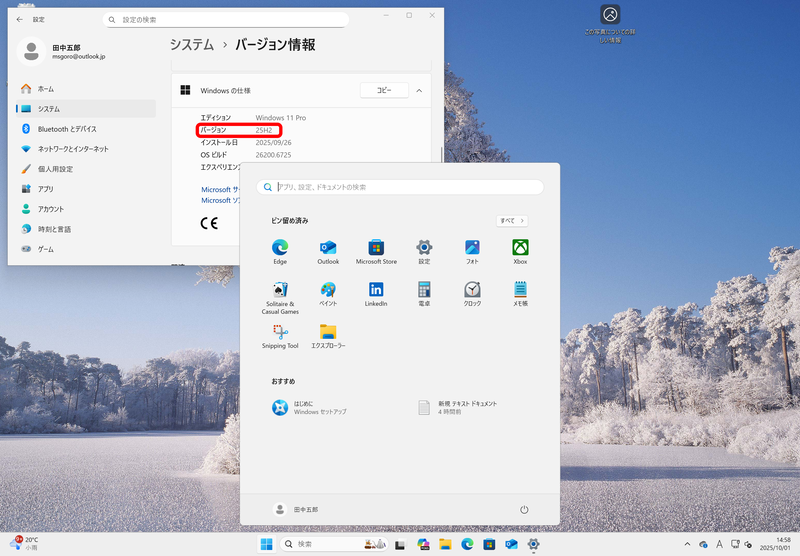Click the Settings window scrollbar
This screenshot has height=556, width=800.
tap(441, 154)
